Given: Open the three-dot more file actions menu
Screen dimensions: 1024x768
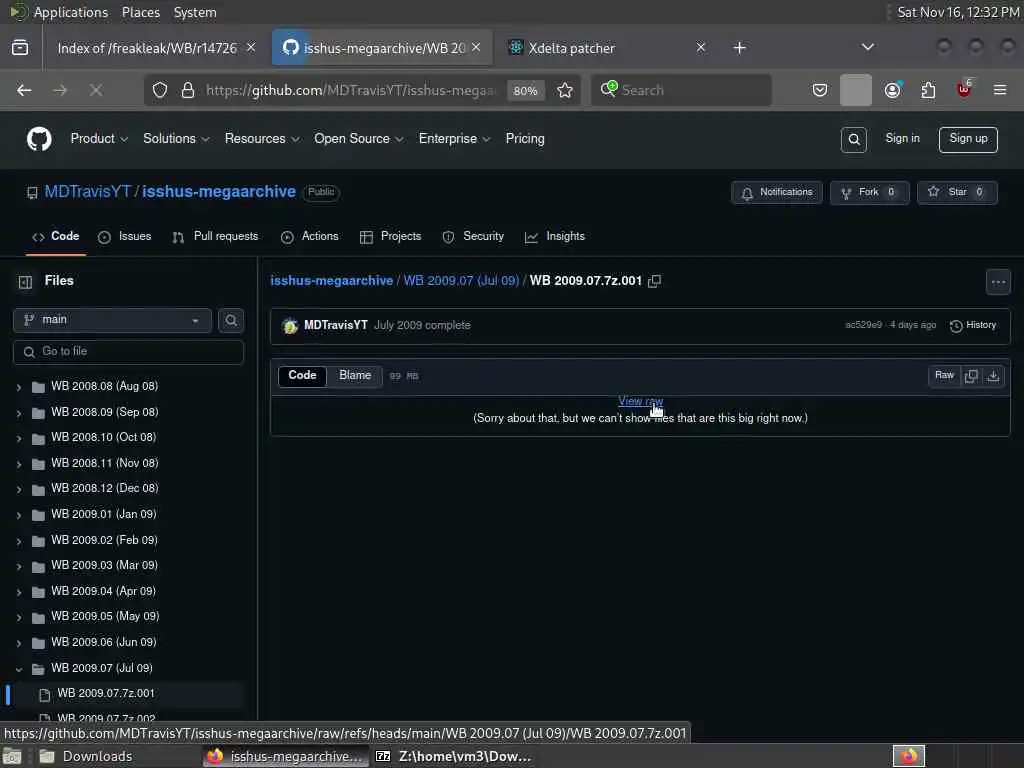Looking at the screenshot, I should click(x=998, y=282).
